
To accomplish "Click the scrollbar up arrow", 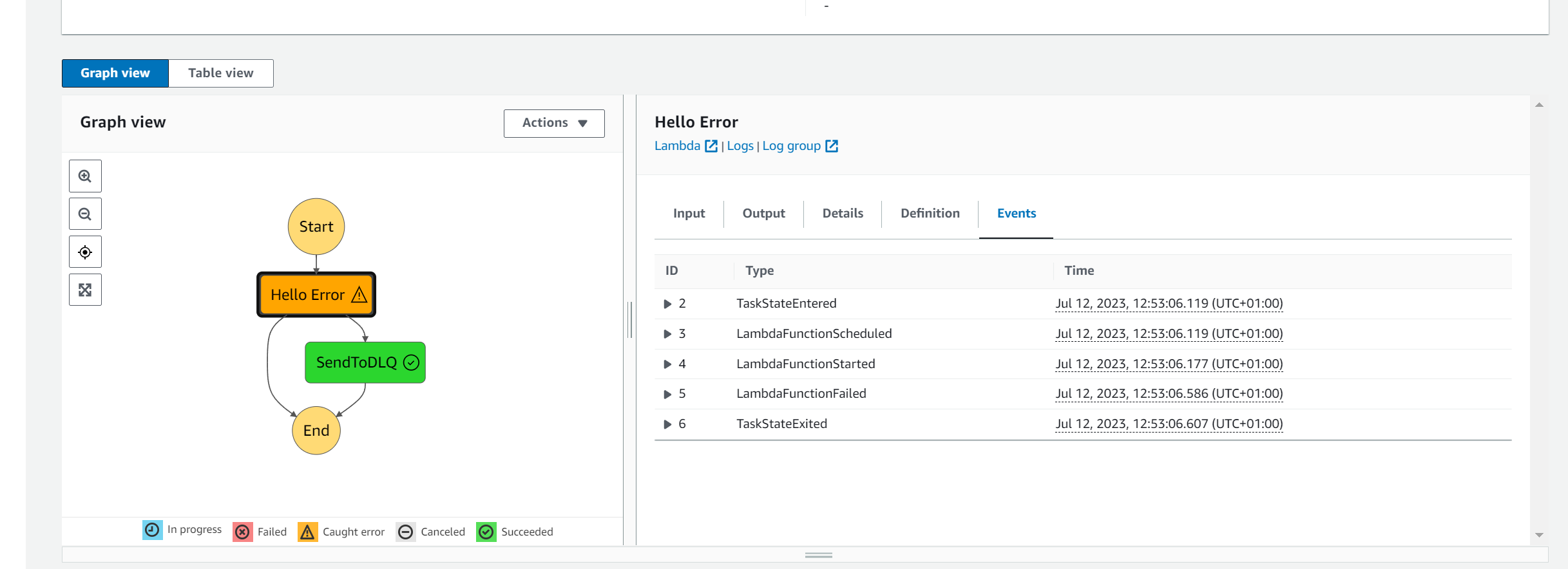I will pyautogui.click(x=1539, y=105).
